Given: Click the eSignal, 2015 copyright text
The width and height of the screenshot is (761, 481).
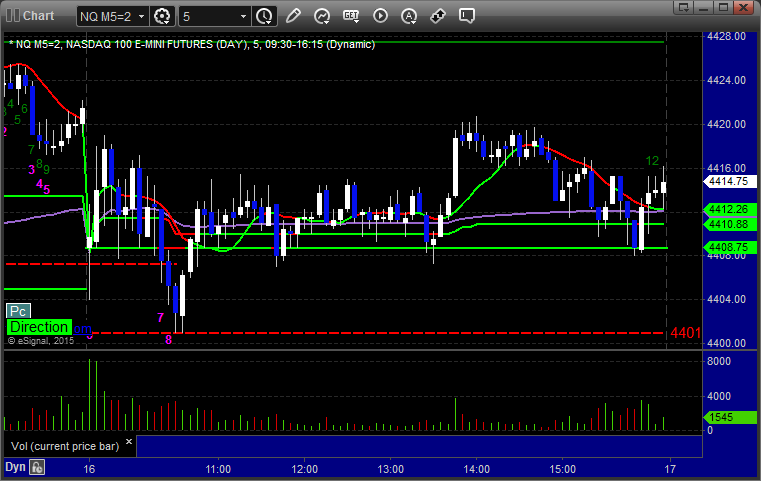Looking at the screenshot, I should click(x=41, y=341).
